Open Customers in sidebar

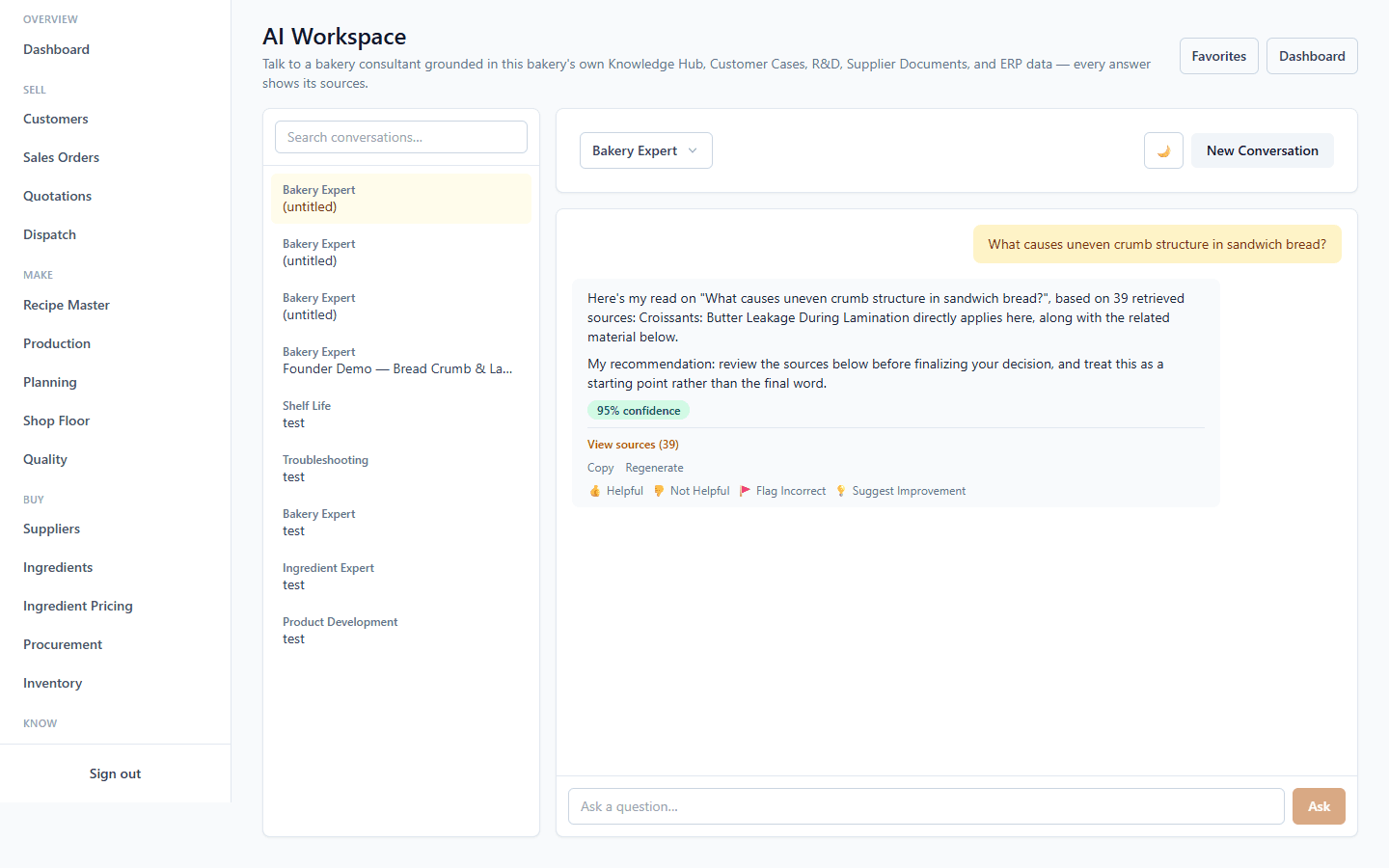(56, 119)
